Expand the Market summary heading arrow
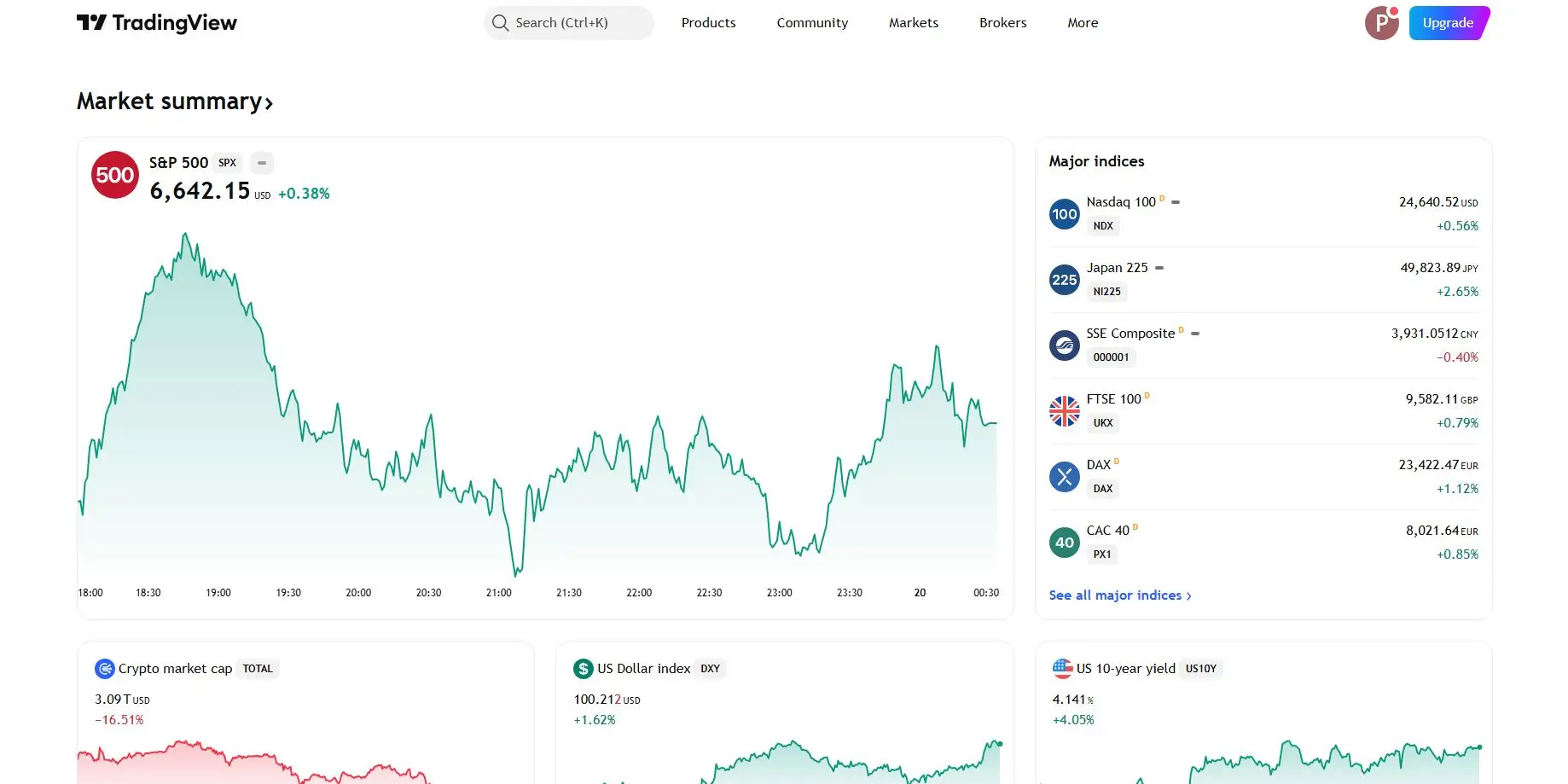The height and width of the screenshot is (784, 1568). point(269,103)
